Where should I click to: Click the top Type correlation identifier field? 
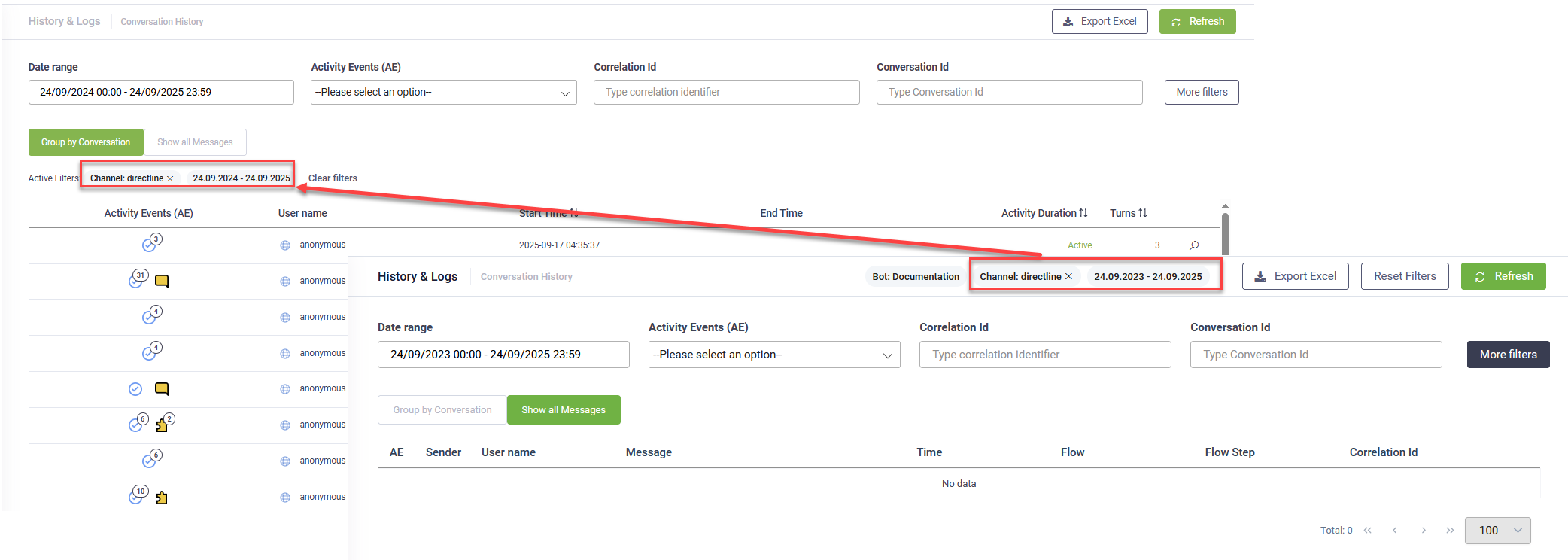(x=726, y=93)
